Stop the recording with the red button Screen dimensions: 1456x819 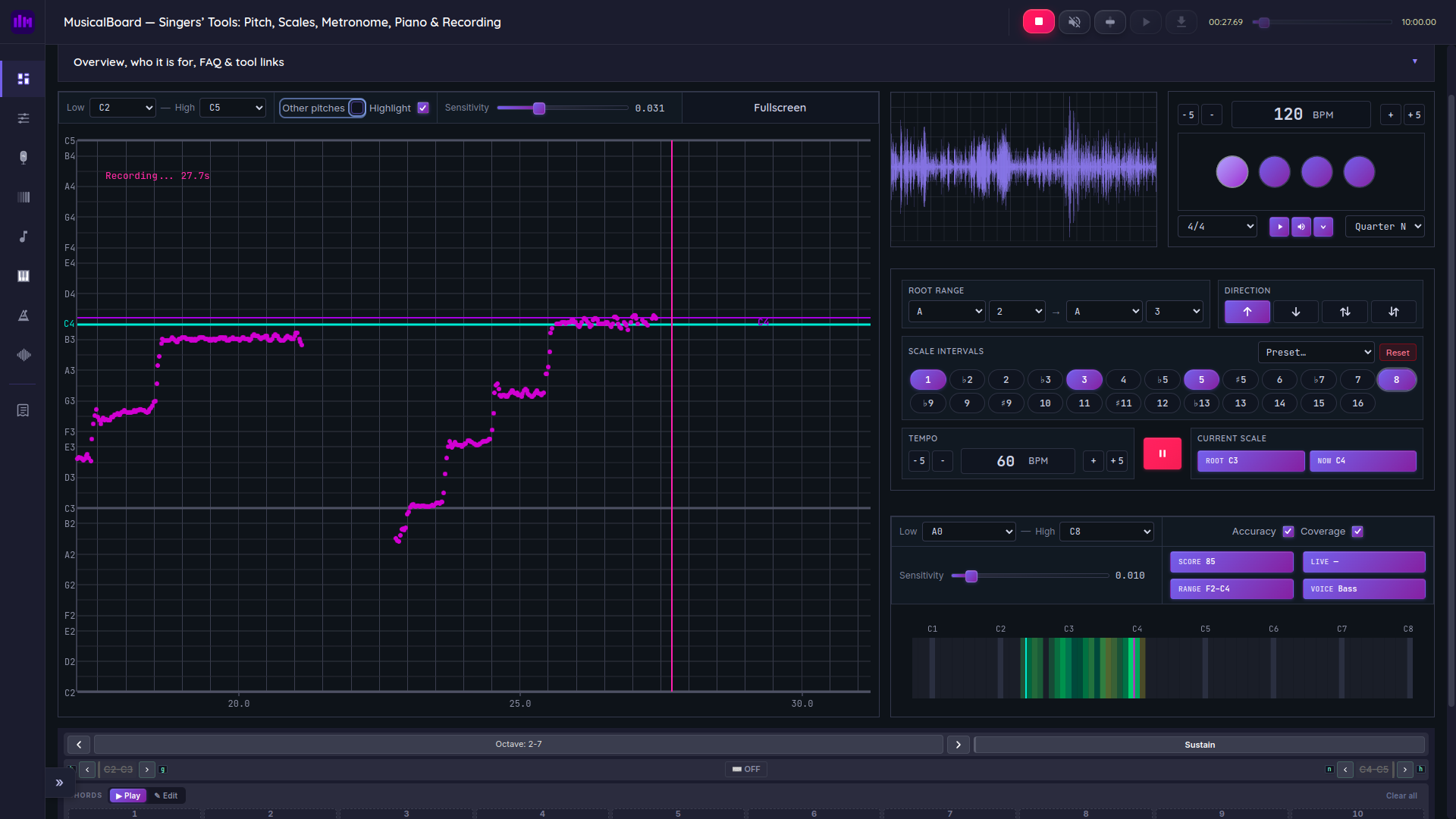point(1038,22)
